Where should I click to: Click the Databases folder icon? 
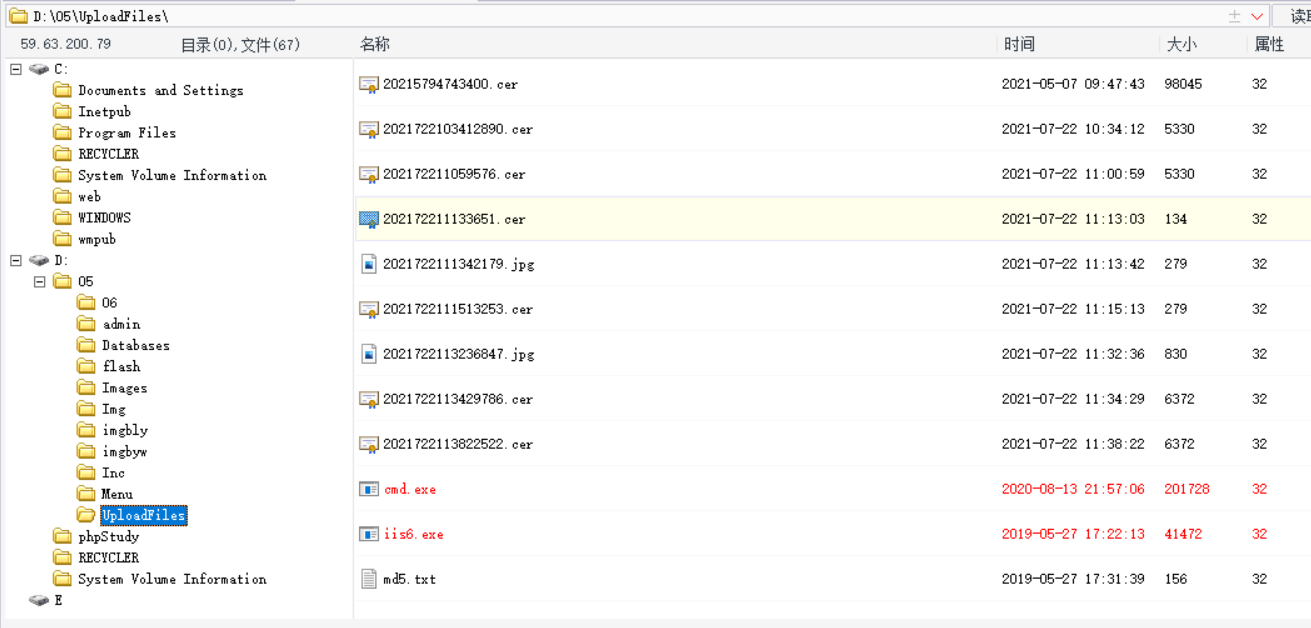(86, 345)
